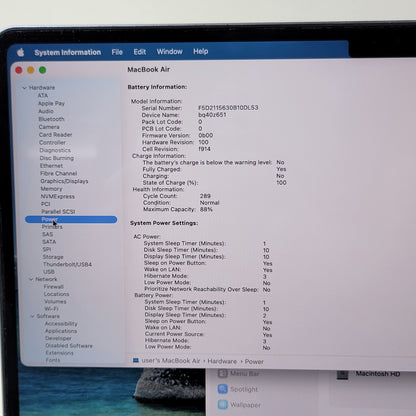Select Firewall under Network

click(54, 287)
